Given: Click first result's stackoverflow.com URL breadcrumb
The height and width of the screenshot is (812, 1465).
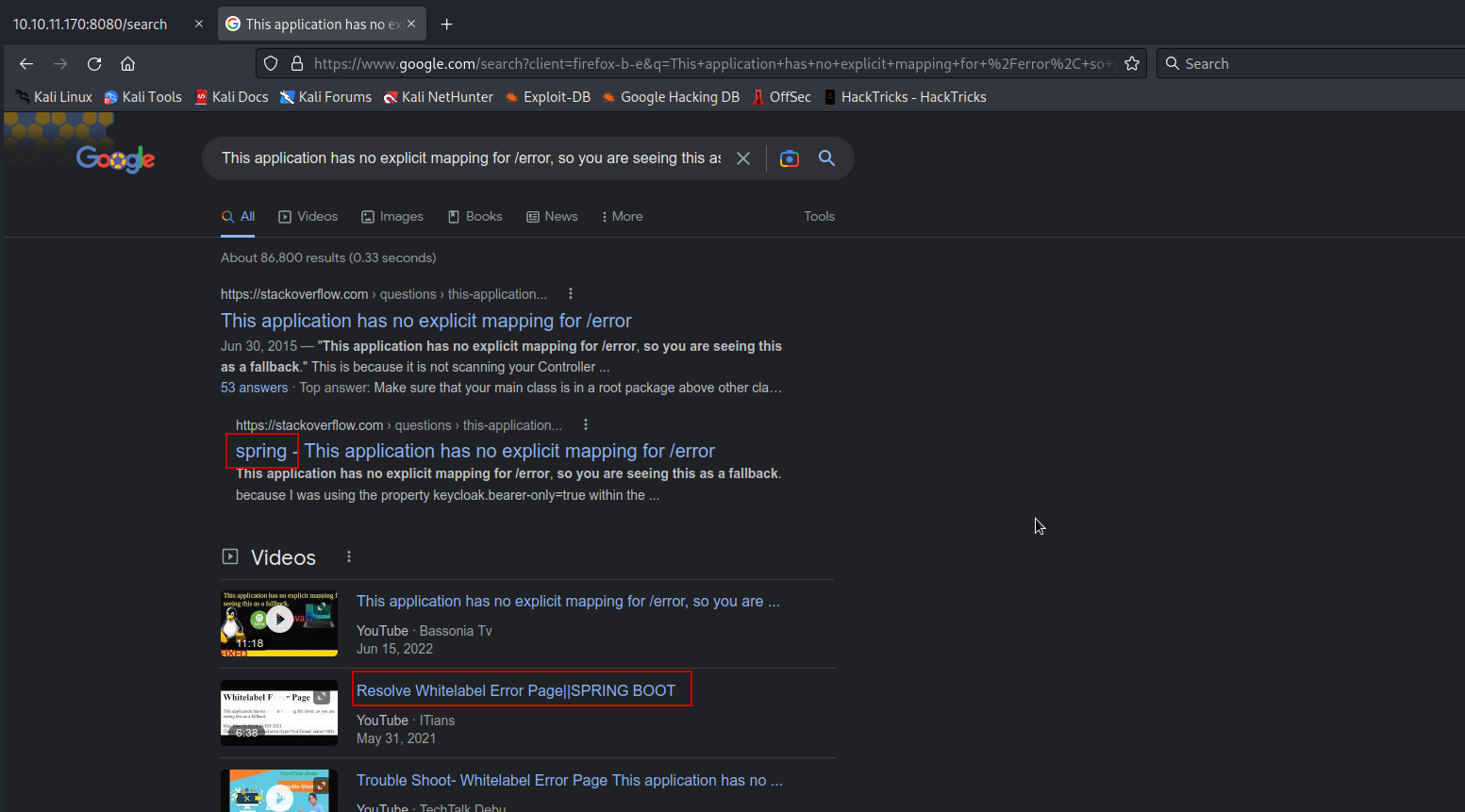Looking at the screenshot, I should (x=384, y=294).
